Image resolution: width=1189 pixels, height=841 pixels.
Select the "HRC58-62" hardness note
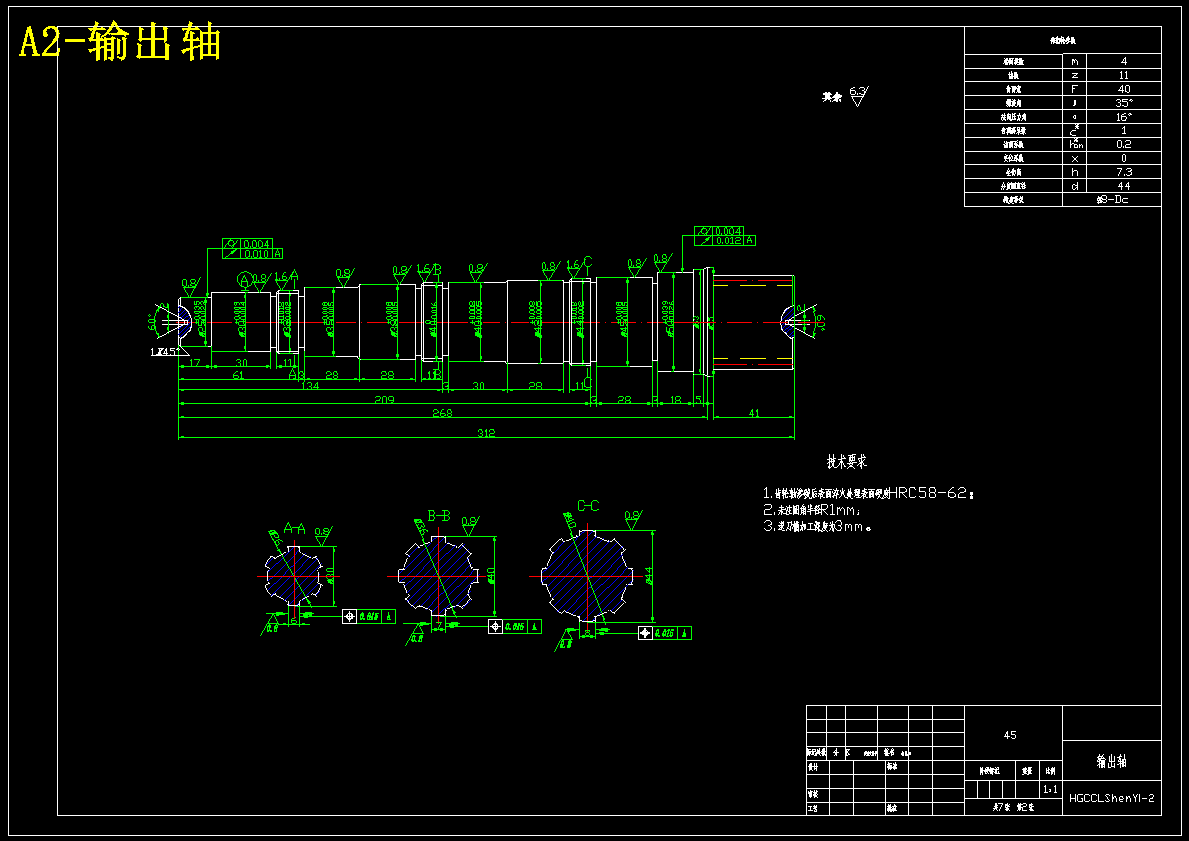(929, 493)
